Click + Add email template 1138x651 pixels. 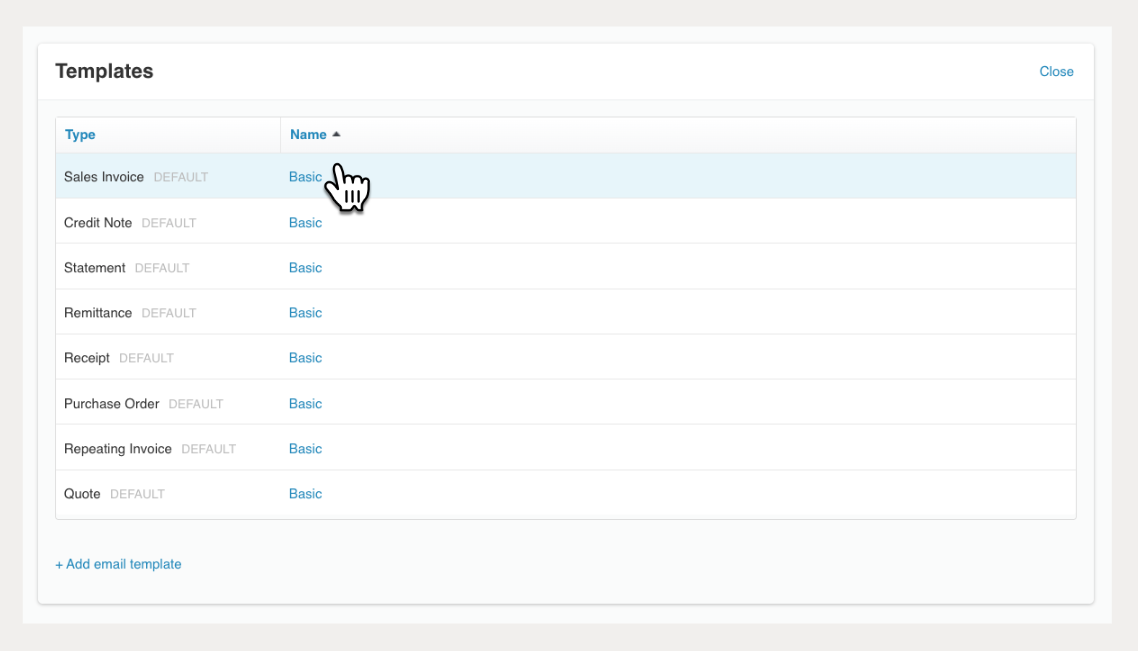coord(118,564)
